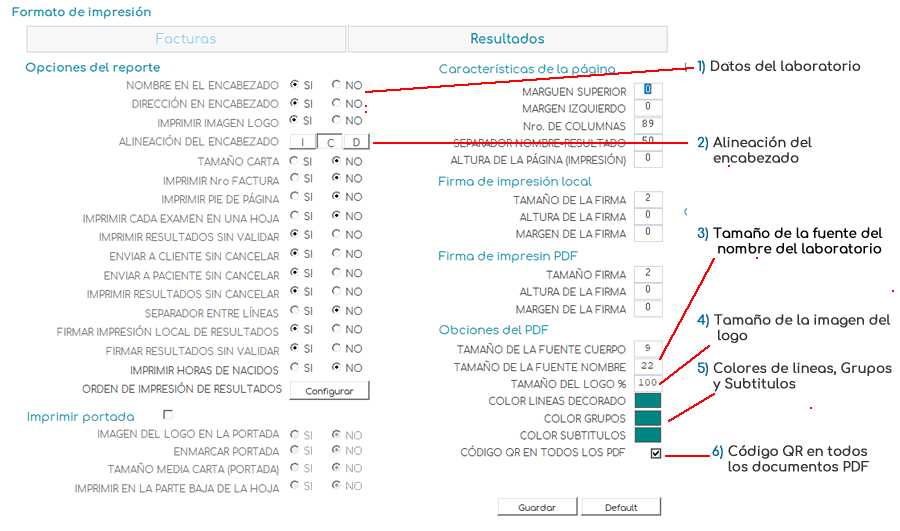Uncheck CÓDIGO QR EN TODOS LOS PDF
Screen dimensions: 900x531
655,454
